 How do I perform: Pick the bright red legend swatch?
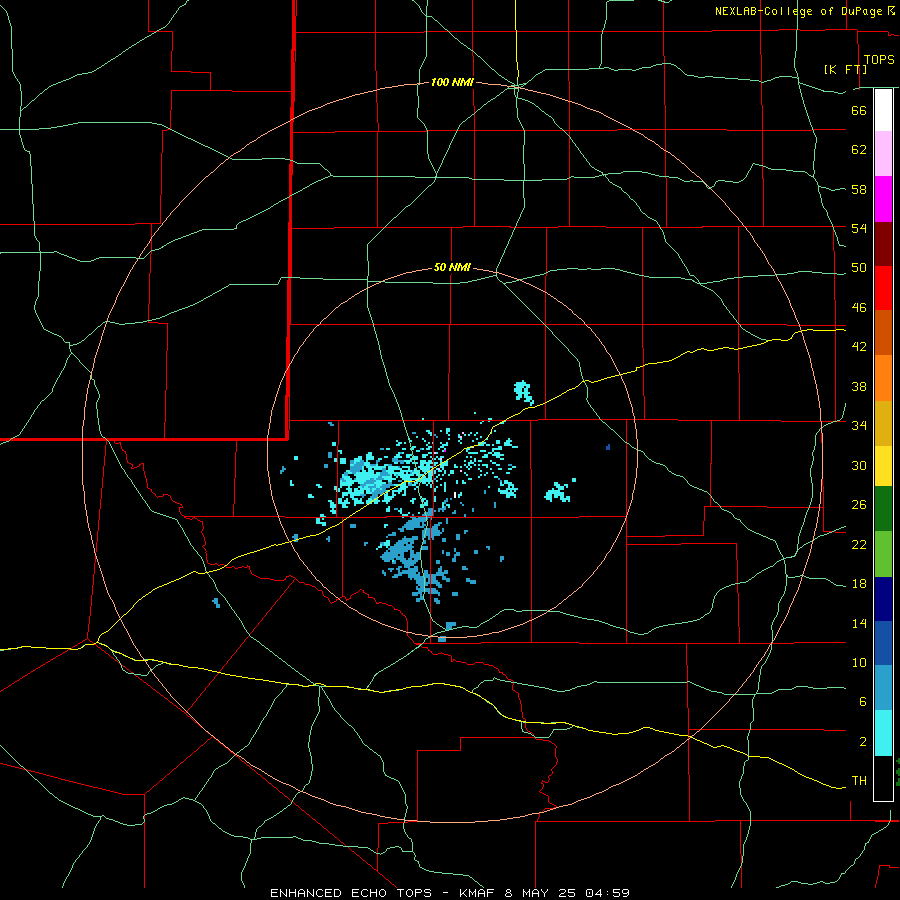pyautogui.click(x=883, y=288)
